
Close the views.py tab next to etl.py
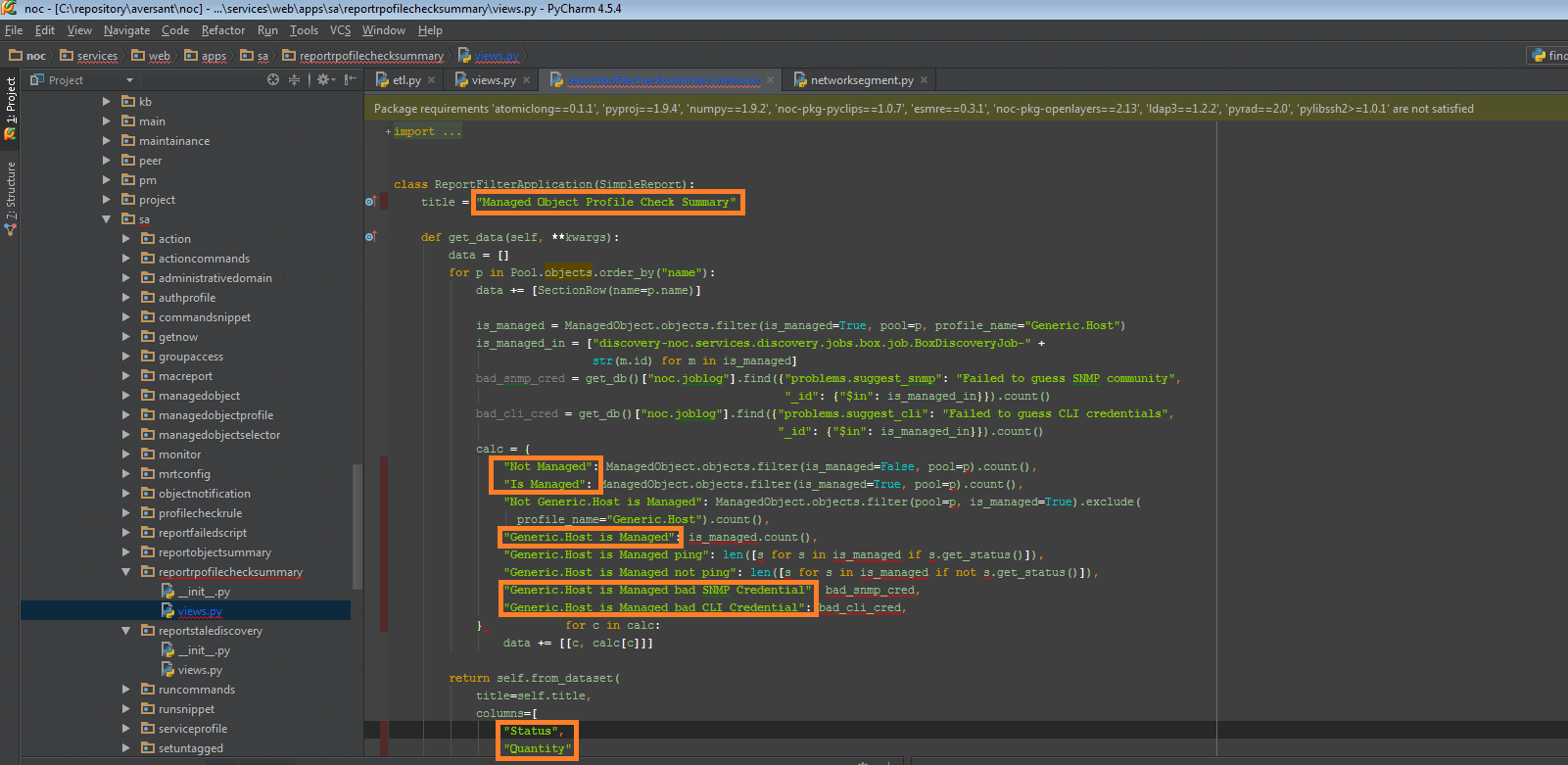tap(526, 80)
